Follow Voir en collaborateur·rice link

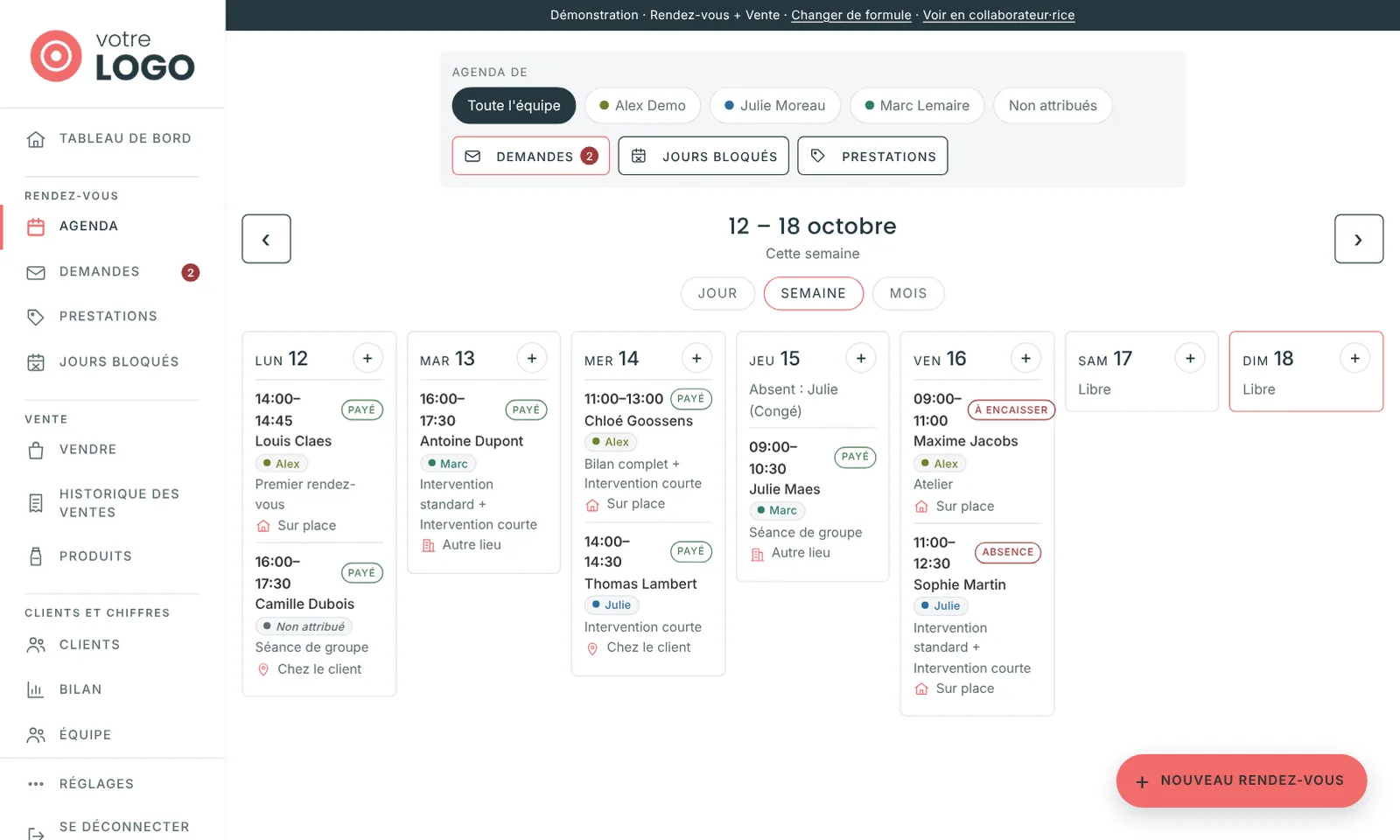998,15
